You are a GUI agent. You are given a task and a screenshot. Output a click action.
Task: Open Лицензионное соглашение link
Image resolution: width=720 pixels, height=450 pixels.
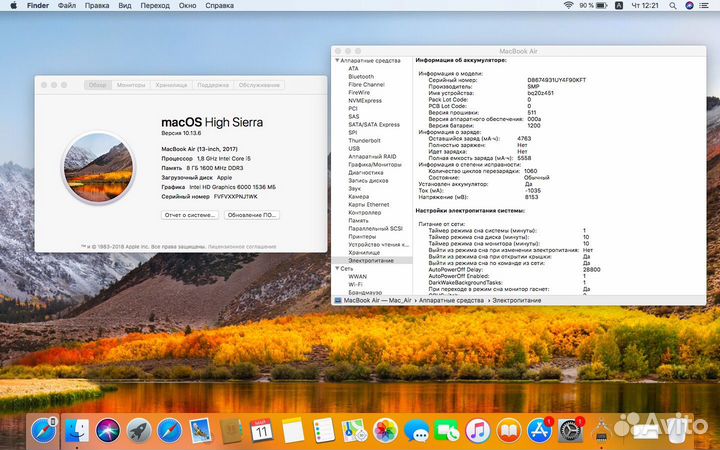242,247
